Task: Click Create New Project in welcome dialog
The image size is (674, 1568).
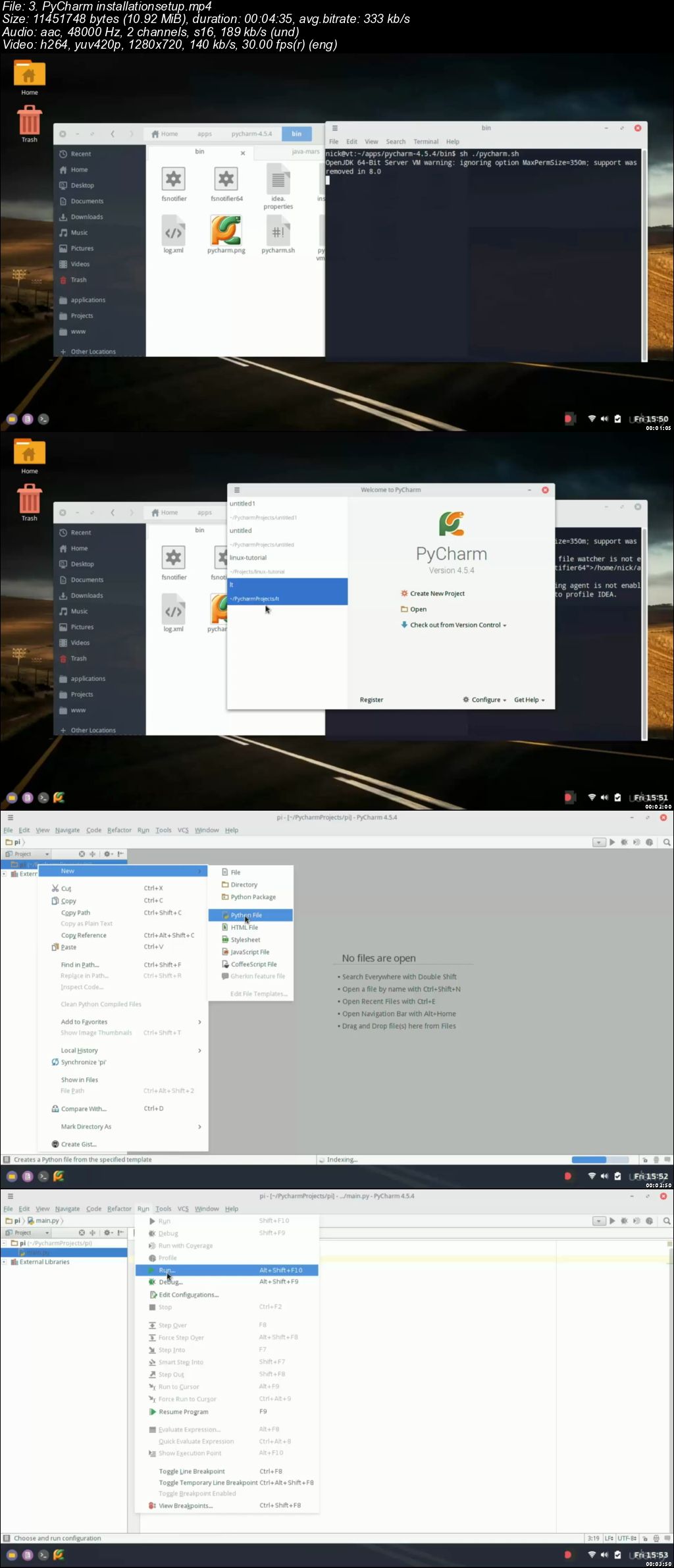Action: tap(432, 593)
